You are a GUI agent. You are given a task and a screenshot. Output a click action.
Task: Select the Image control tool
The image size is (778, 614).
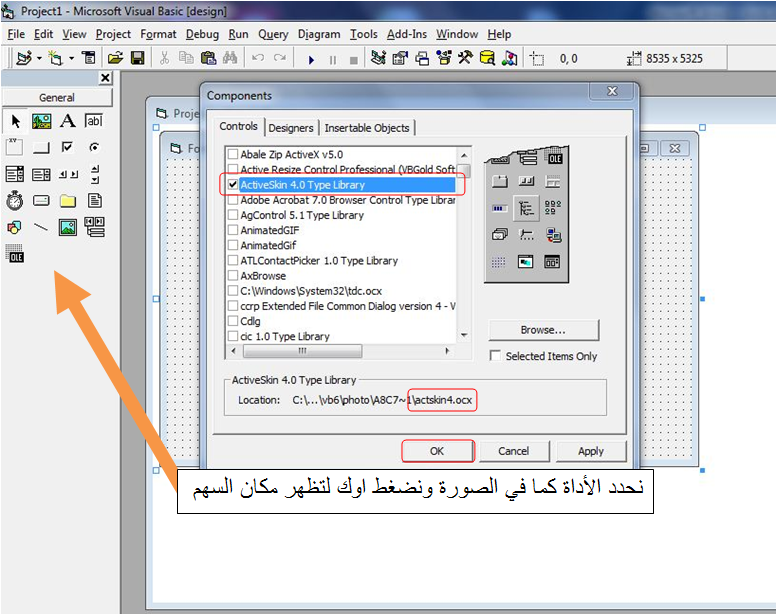click(68, 227)
